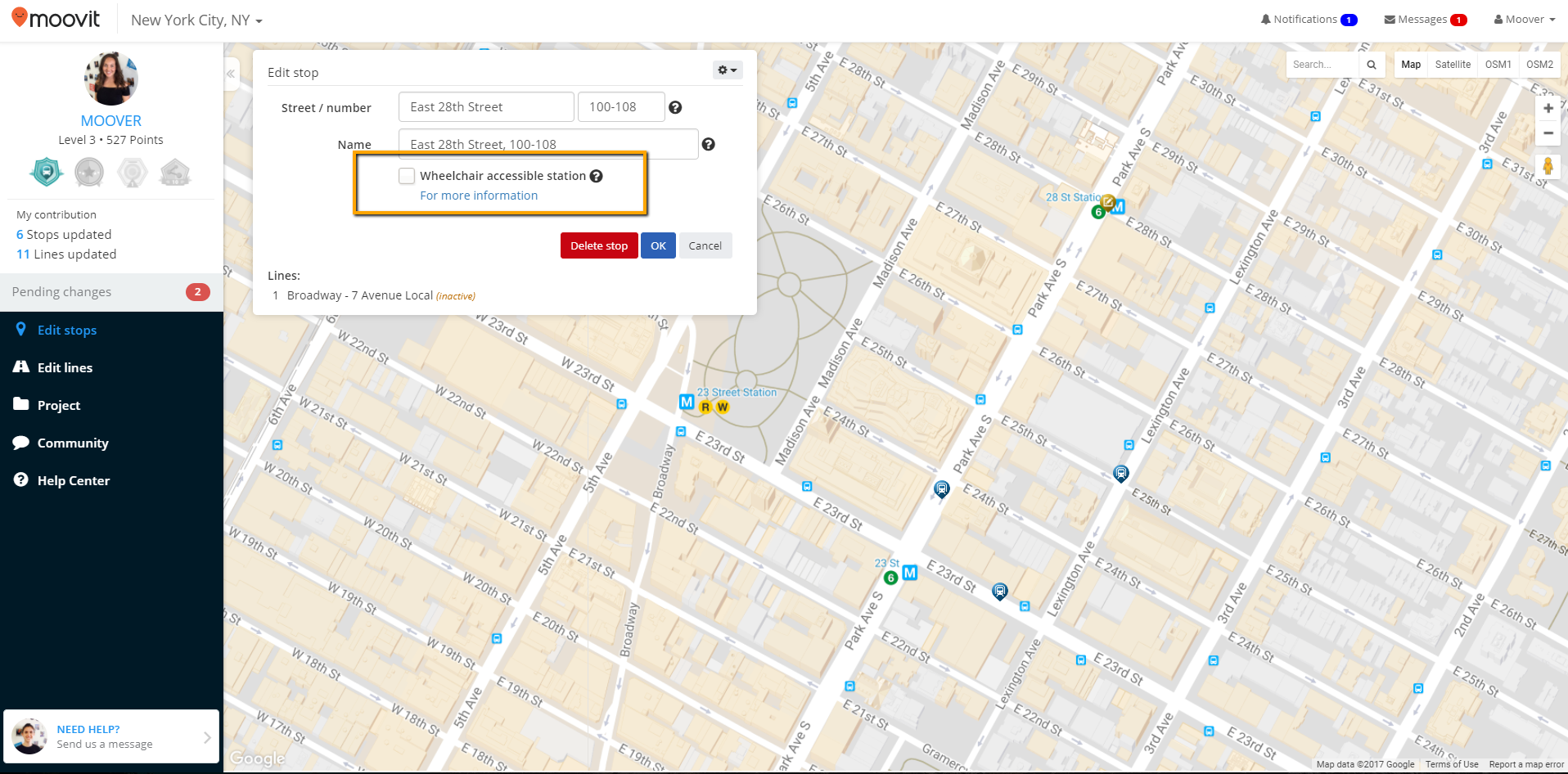Image resolution: width=1568 pixels, height=774 pixels.
Task: Go to Edit lines
Action: tap(65, 368)
